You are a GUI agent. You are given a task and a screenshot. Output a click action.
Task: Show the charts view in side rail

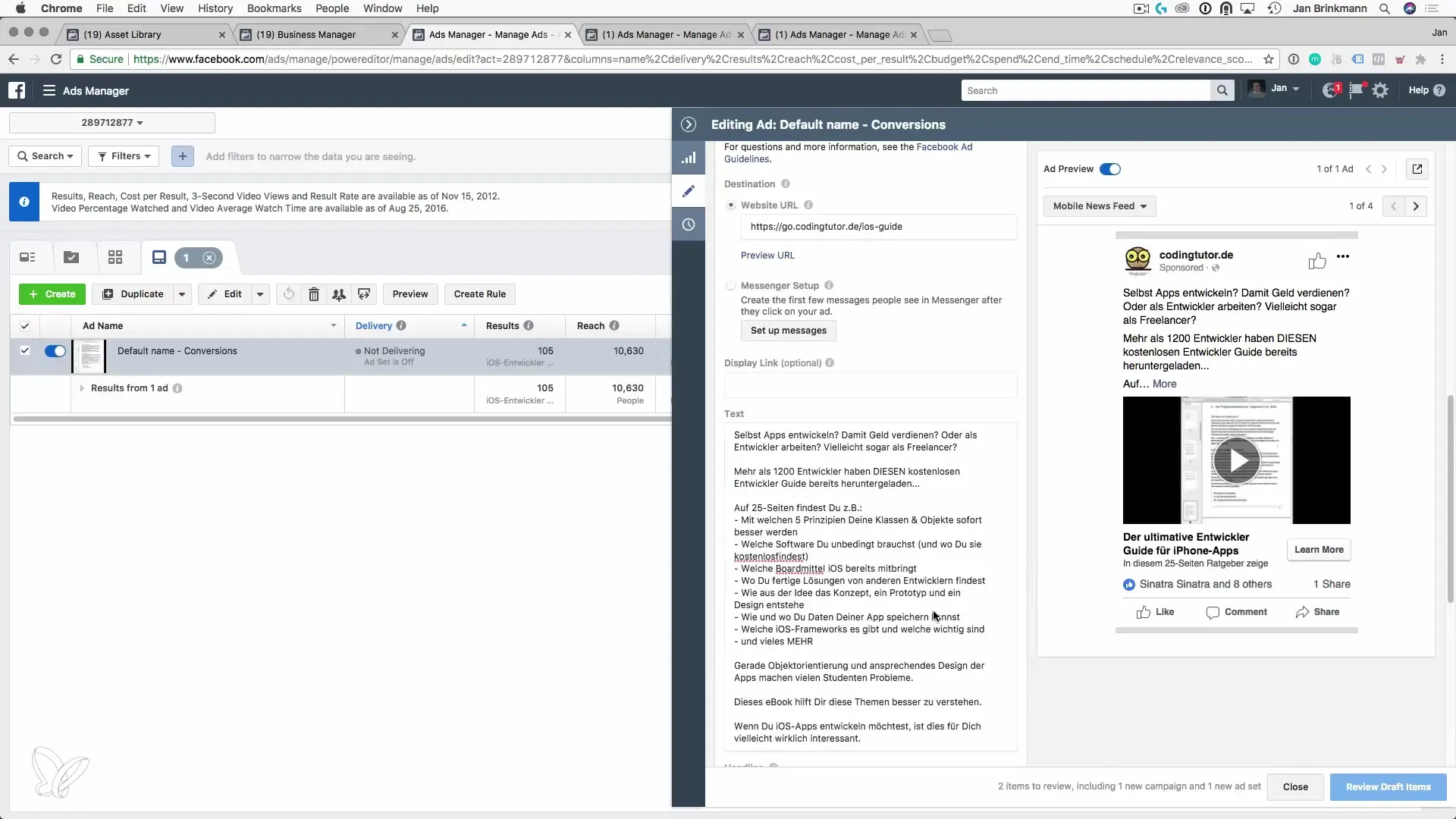(x=689, y=158)
